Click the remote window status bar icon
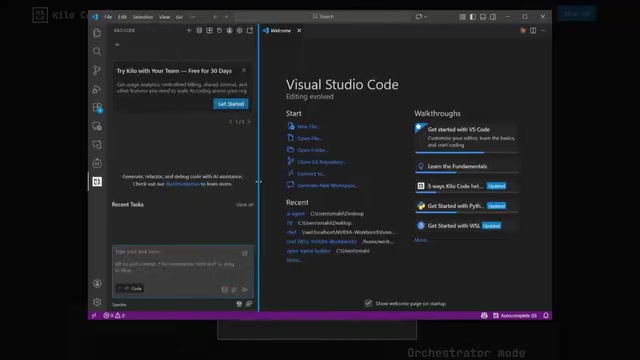 [94, 316]
